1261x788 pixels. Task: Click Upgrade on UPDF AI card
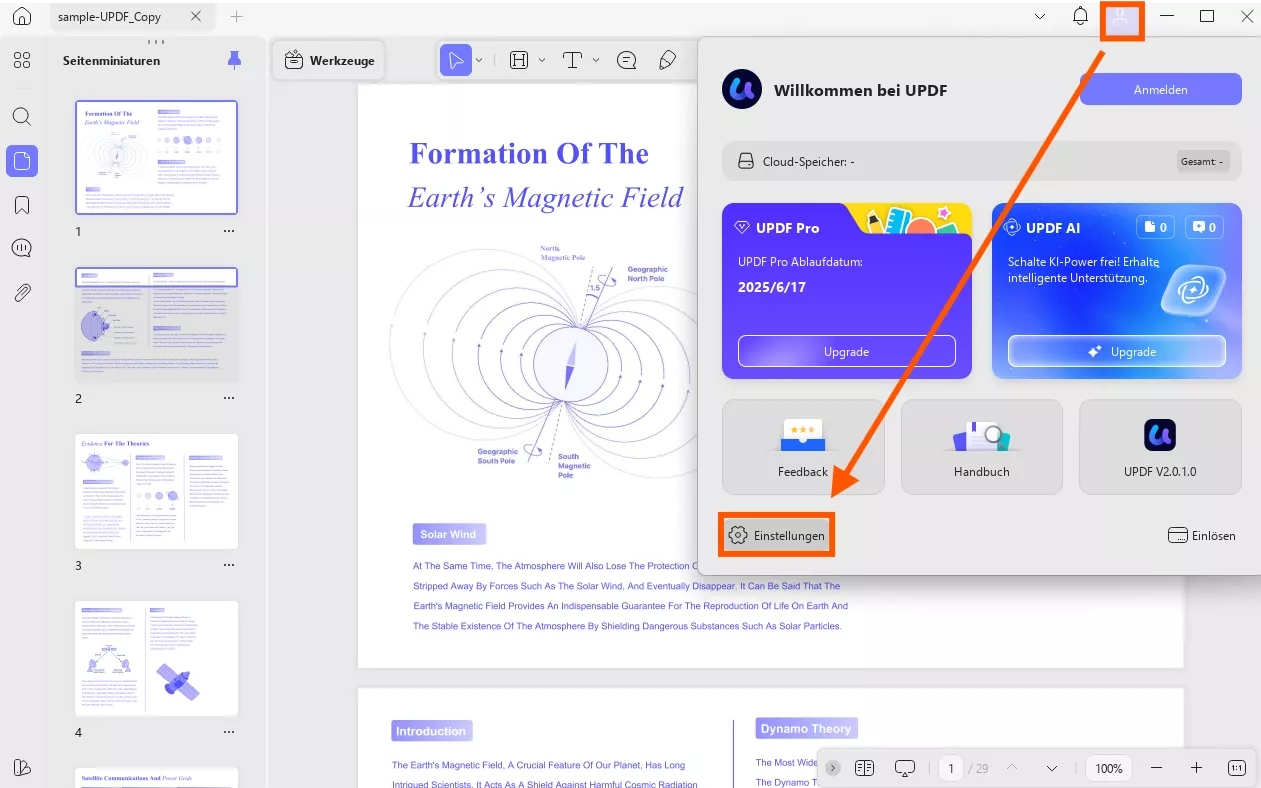tap(1117, 351)
